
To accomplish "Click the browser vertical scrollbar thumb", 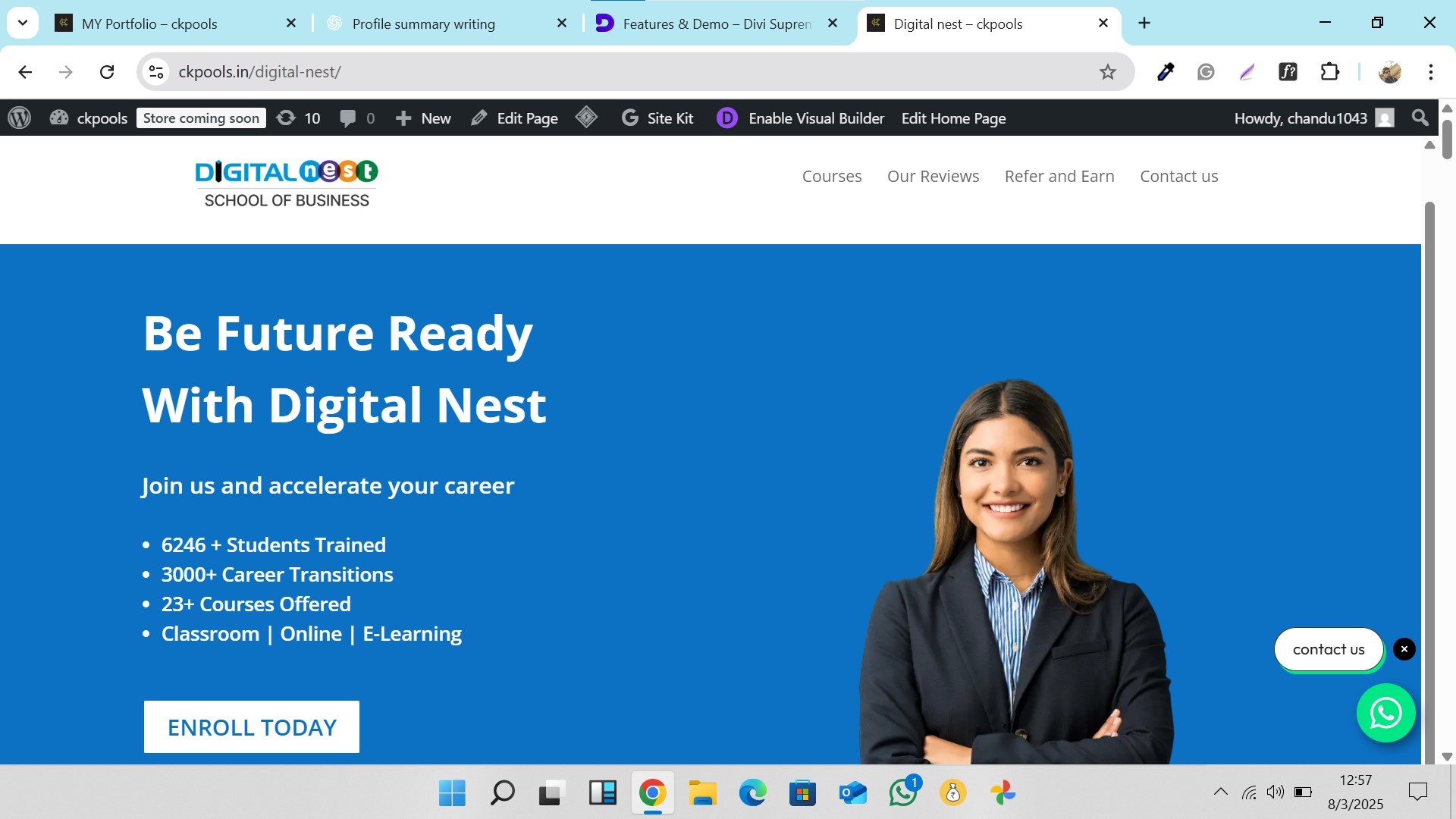I will pos(1447,138).
